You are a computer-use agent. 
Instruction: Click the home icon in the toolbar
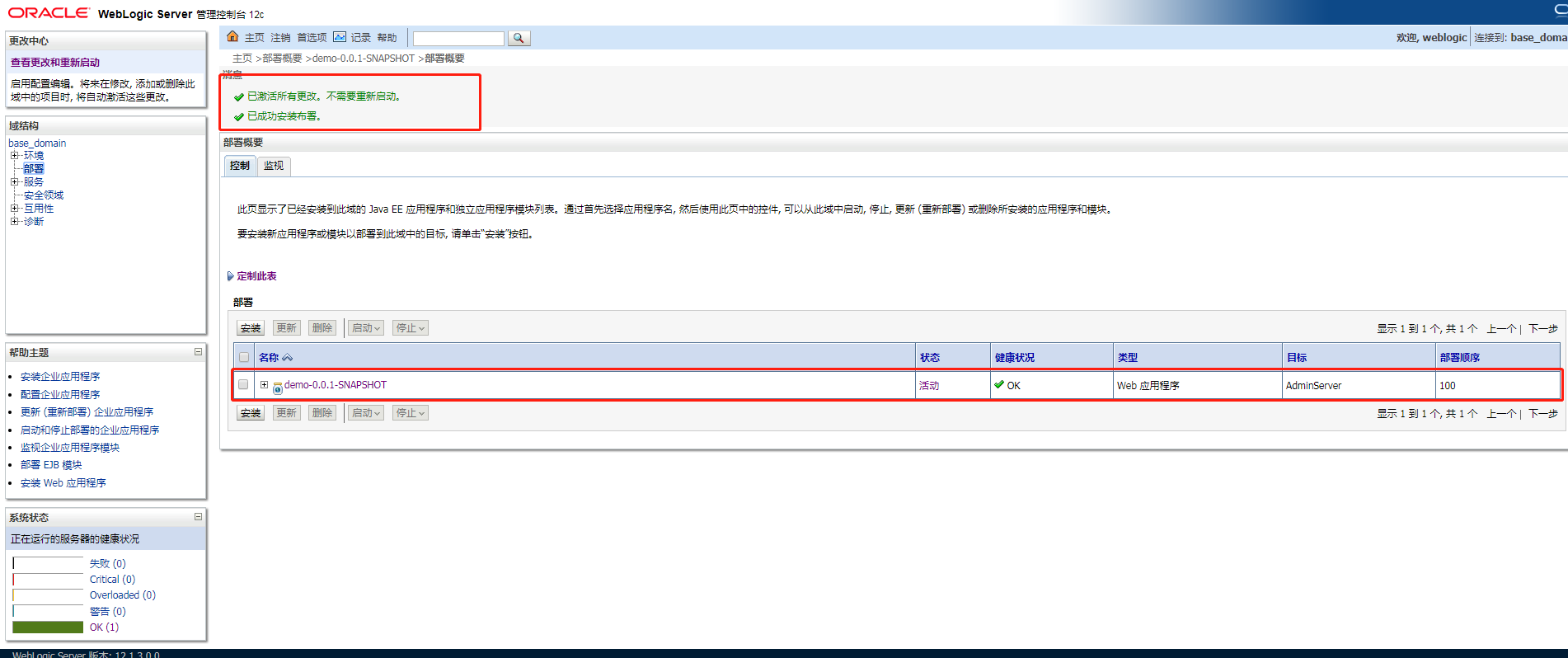tap(232, 37)
